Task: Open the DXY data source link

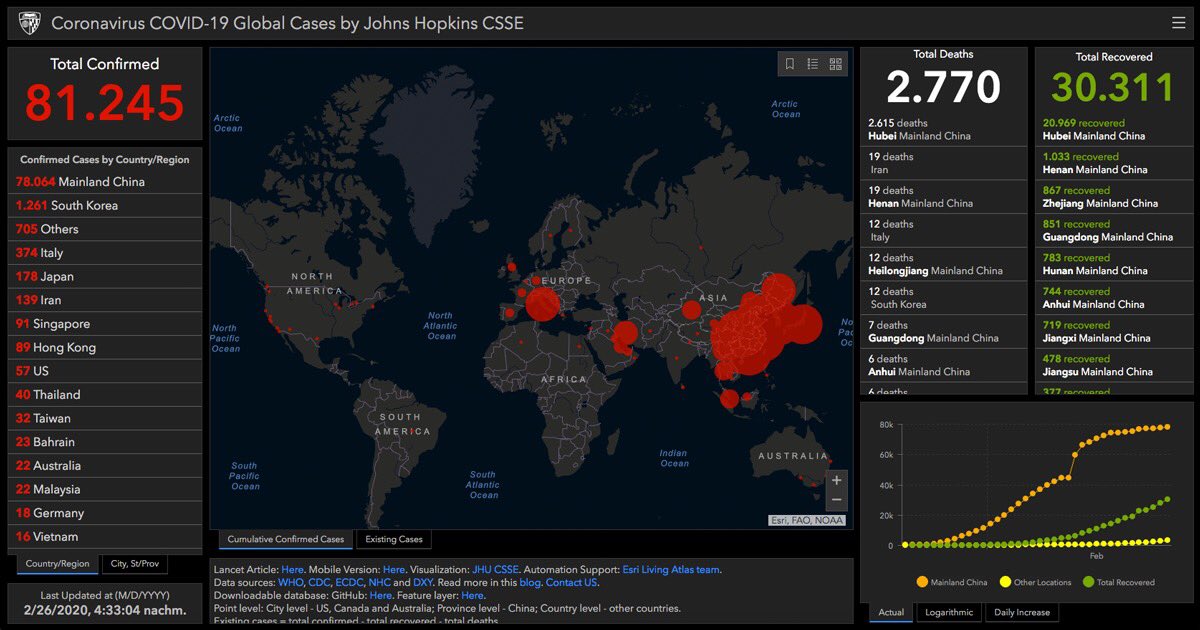Action: 423,582
